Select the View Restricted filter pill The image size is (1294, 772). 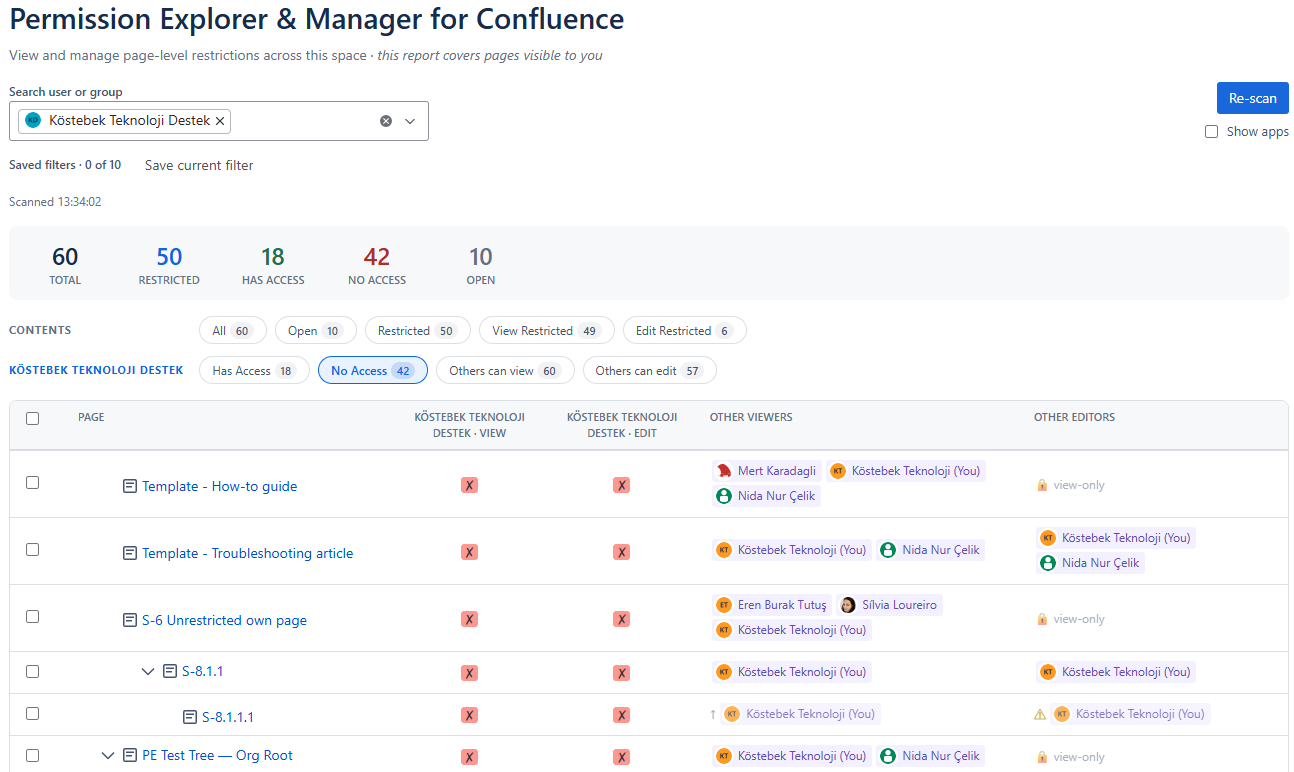(546, 331)
